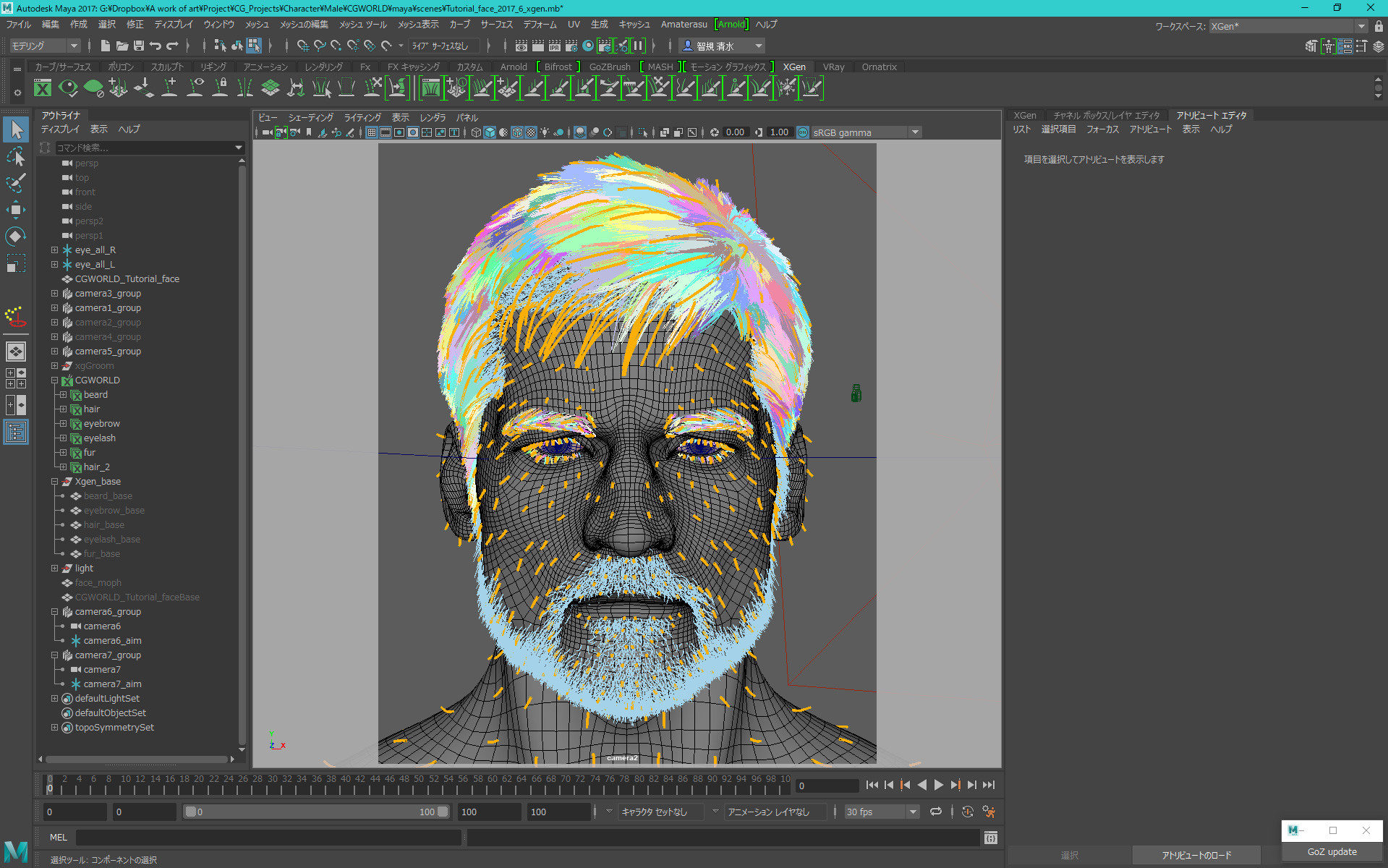Screen dimensions: 1388x868
Task: Click the Paint Selection tool icon
Action: pos(15,183)
